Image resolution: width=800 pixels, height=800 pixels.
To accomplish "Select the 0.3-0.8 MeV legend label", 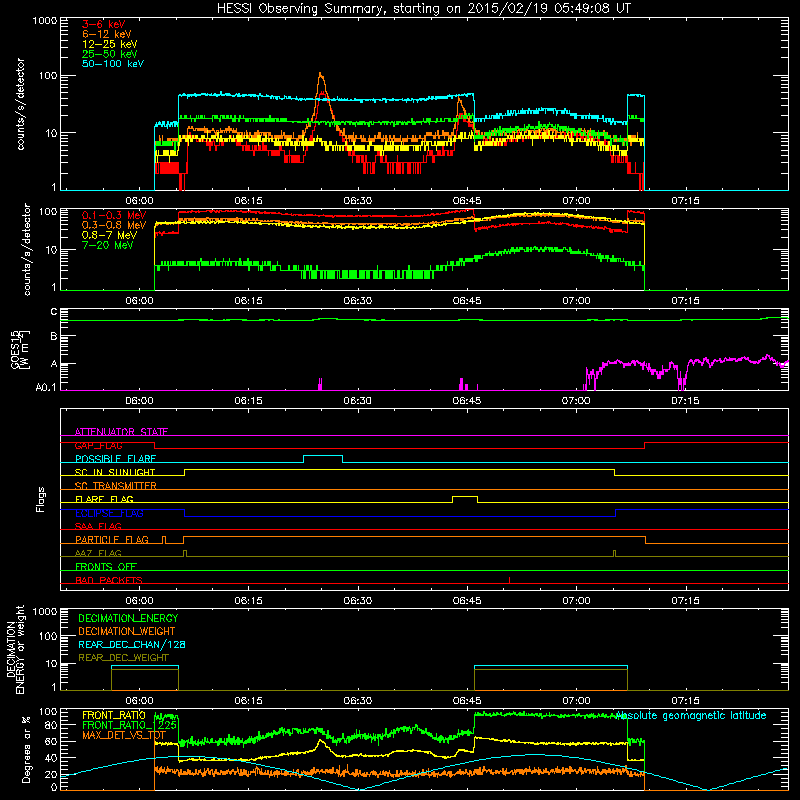I will pyautogui.click(x=114, y=225).
